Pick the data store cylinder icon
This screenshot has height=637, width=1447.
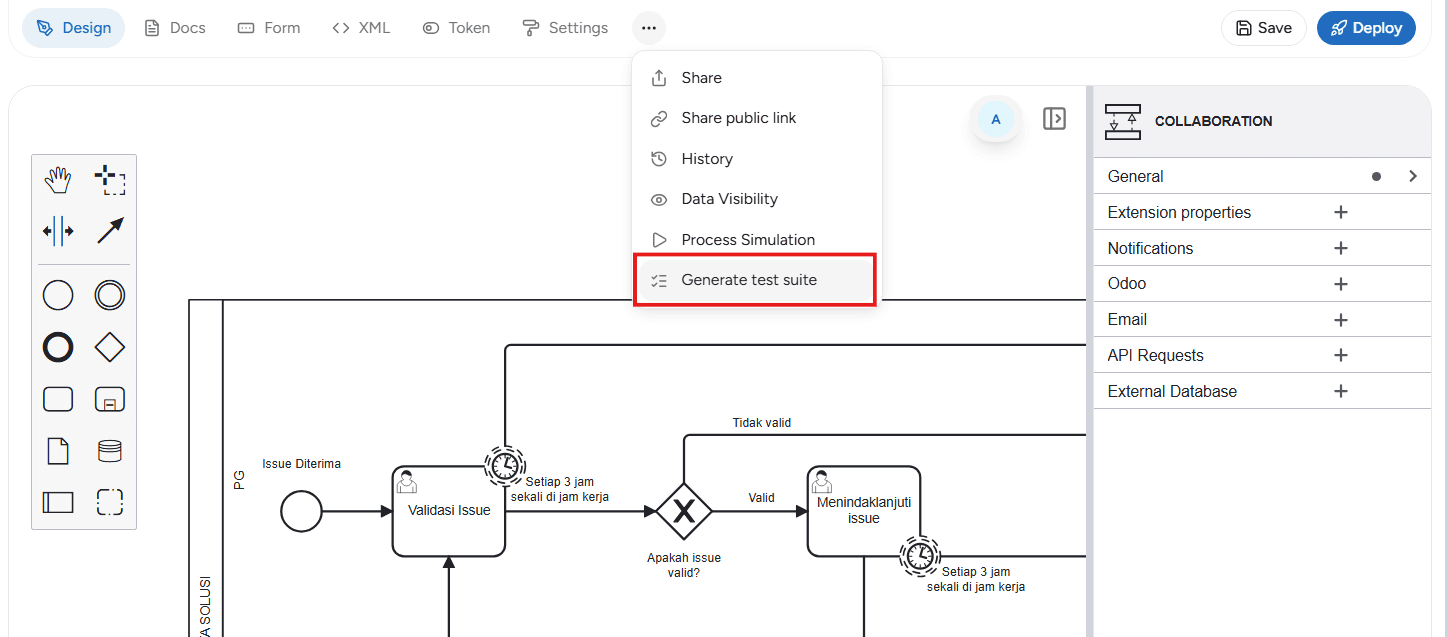pyautogui.click(x=110, y=450)
